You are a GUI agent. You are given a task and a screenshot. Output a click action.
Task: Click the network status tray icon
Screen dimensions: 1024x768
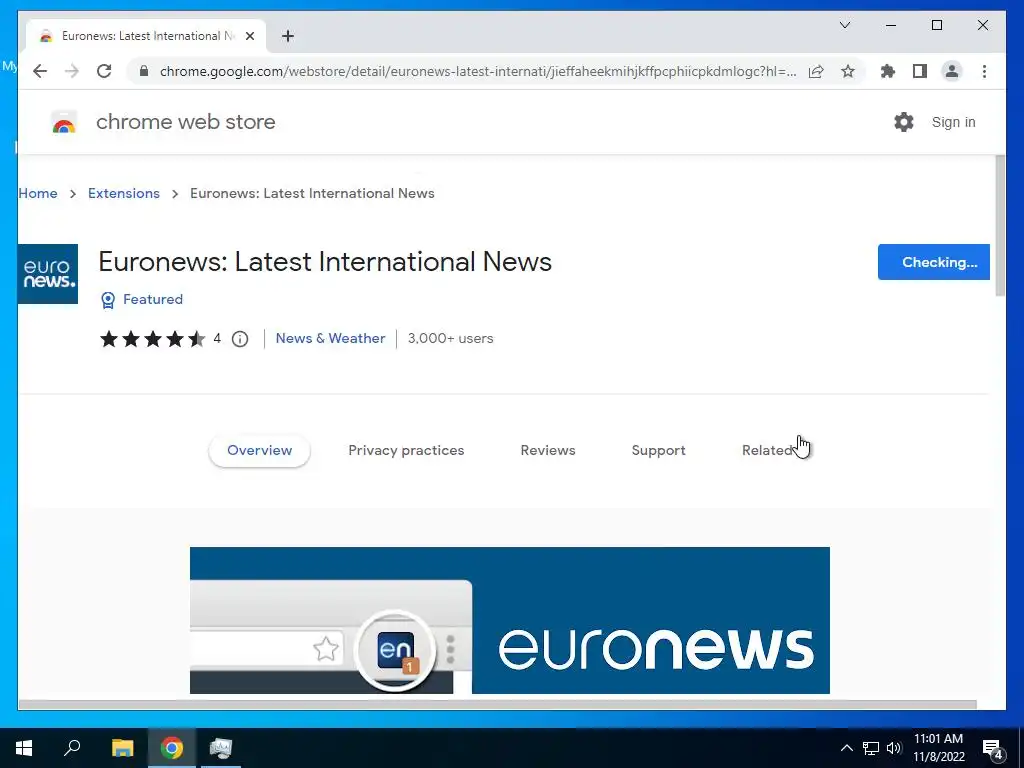[871, 748]
